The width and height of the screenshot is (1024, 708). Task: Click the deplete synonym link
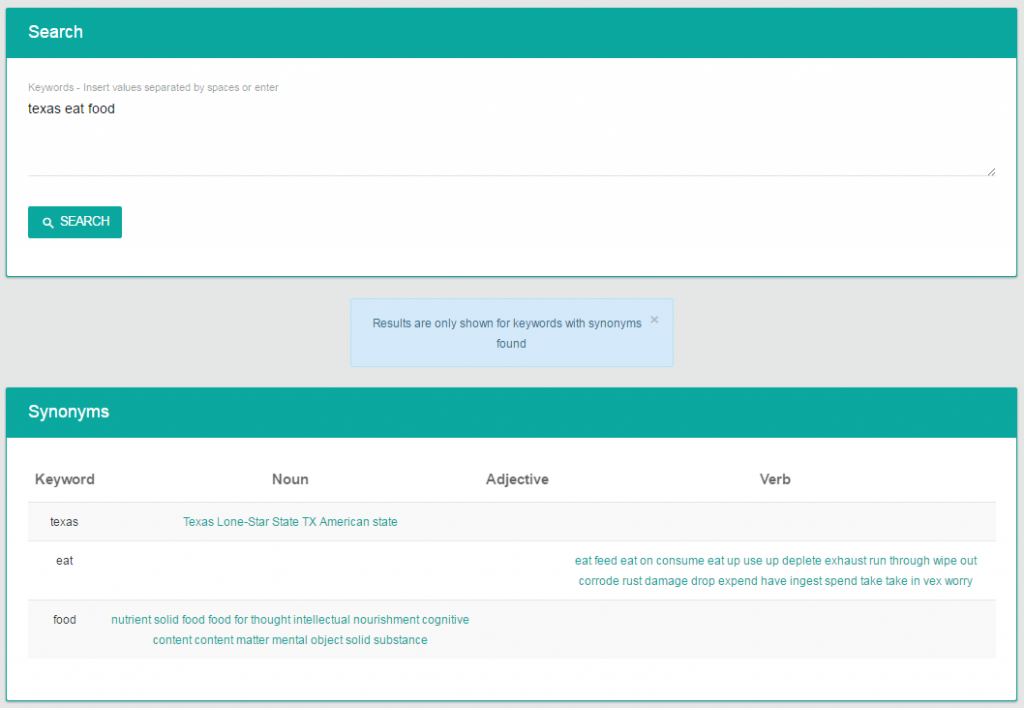coord(801,560)
